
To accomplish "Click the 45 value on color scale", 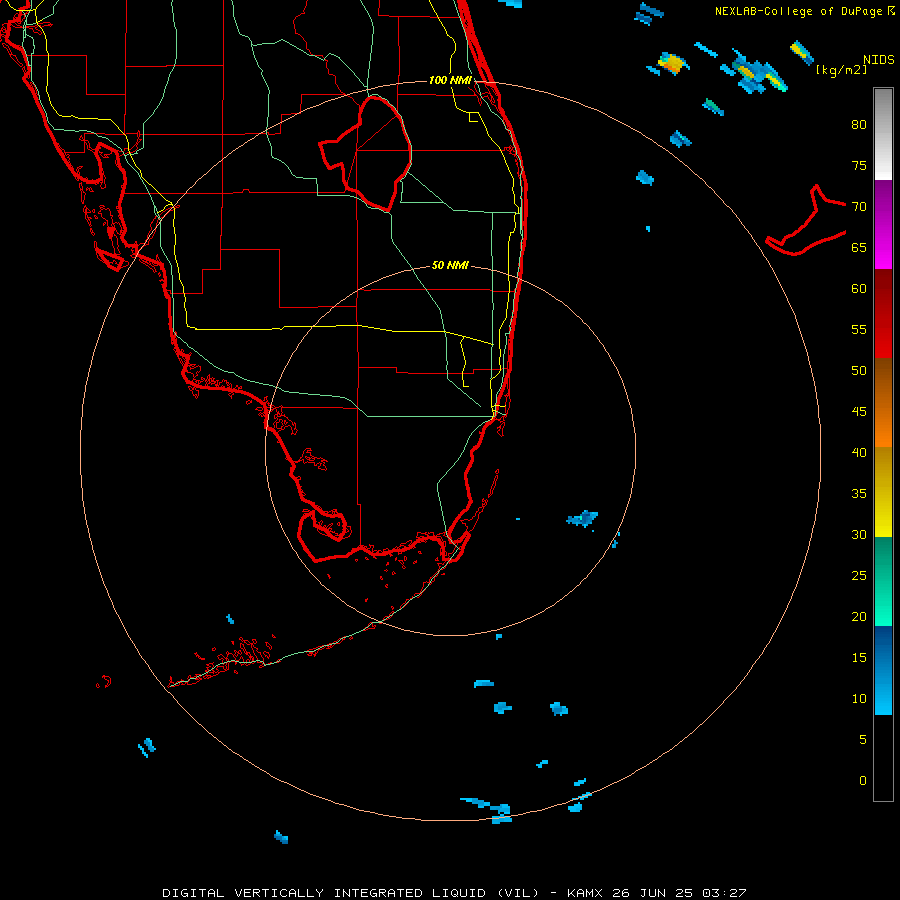I will pyautogui.click(x=859, y=412).
